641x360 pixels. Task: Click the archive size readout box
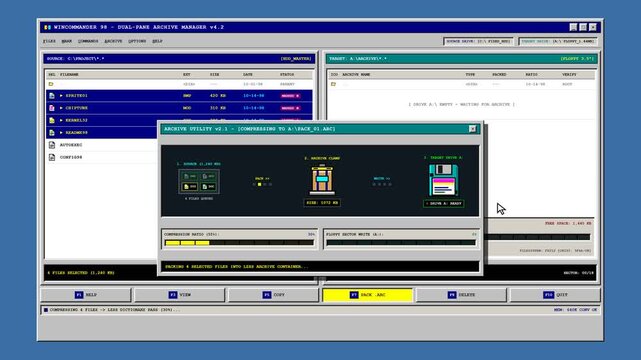click(x=322, y=203)
